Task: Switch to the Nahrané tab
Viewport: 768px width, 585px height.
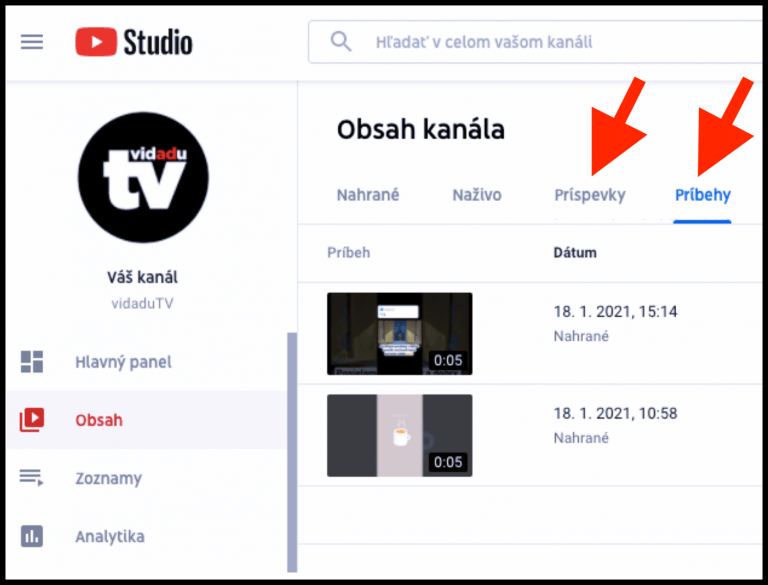Action: tap(367, 195)
